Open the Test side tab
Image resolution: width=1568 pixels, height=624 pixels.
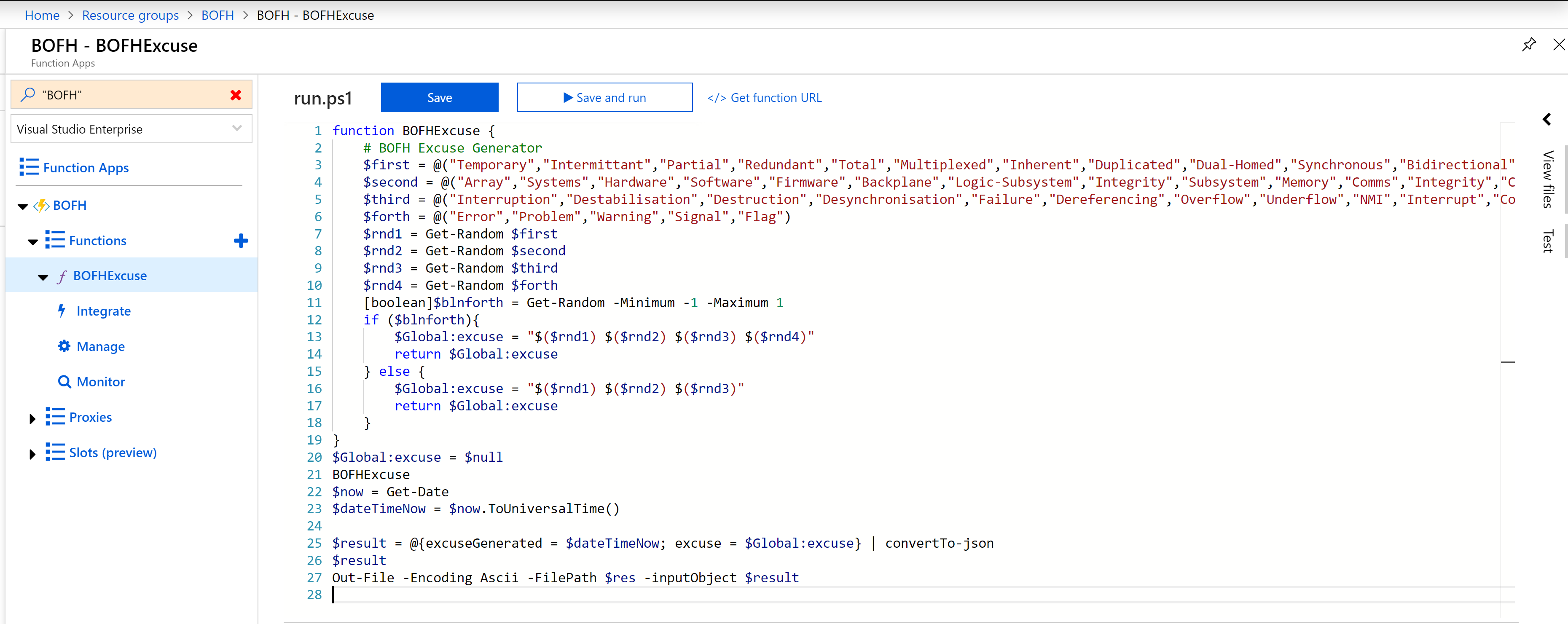click(1548, 241)
